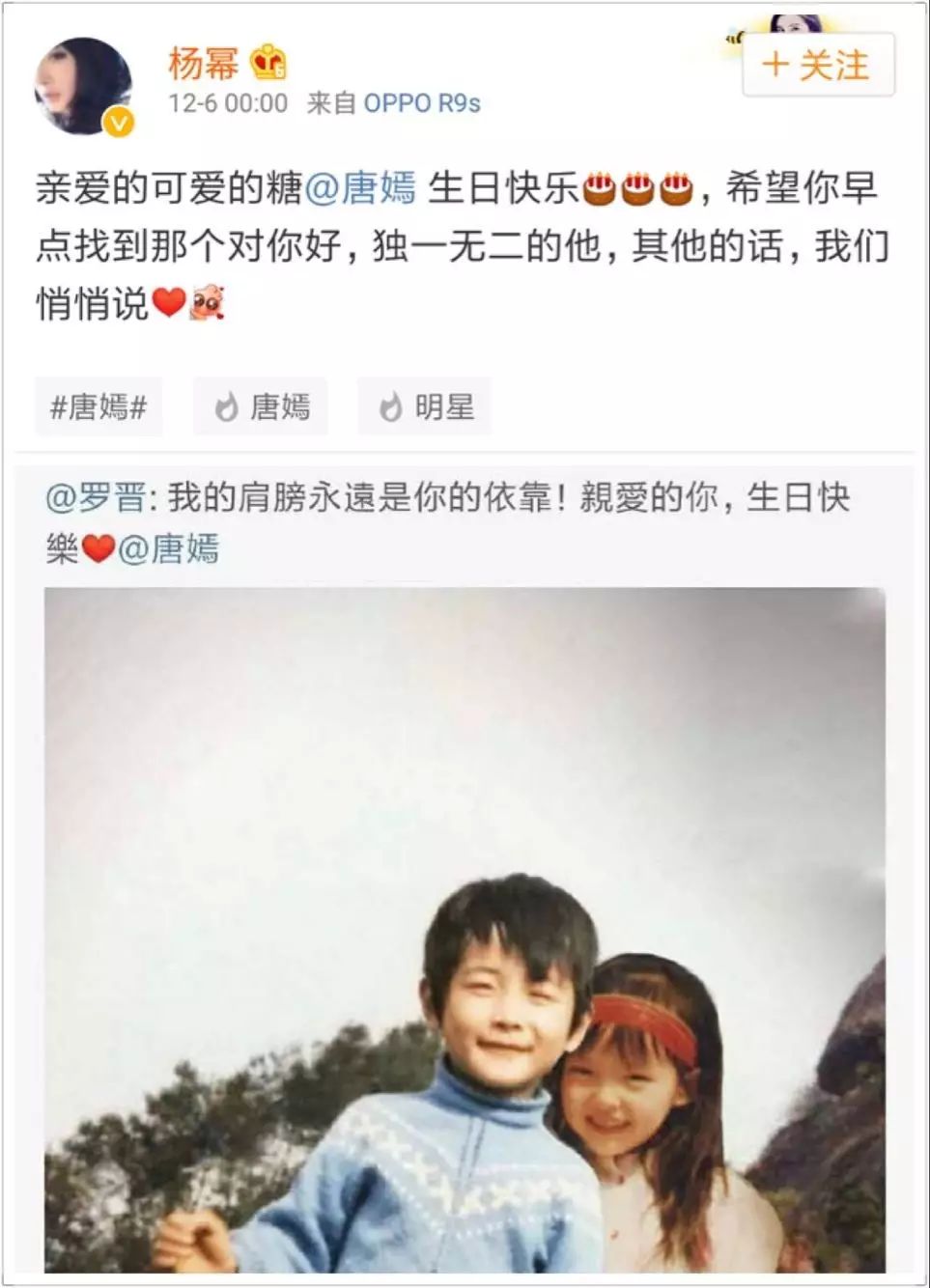The width and height of the screenshot is (930, 1288).
Task: Tap the gold verified badge on avatar
Action: click(119, 123)
